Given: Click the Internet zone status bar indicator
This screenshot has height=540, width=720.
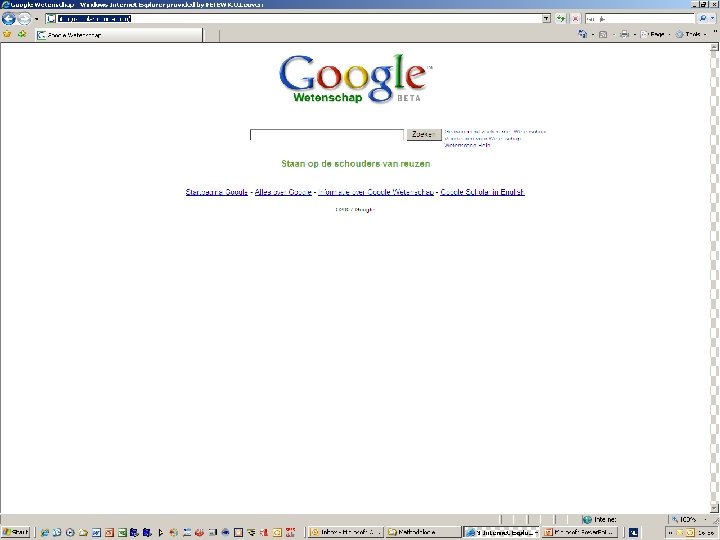Looking at the screenshot, I should click(x=599, y=519).
